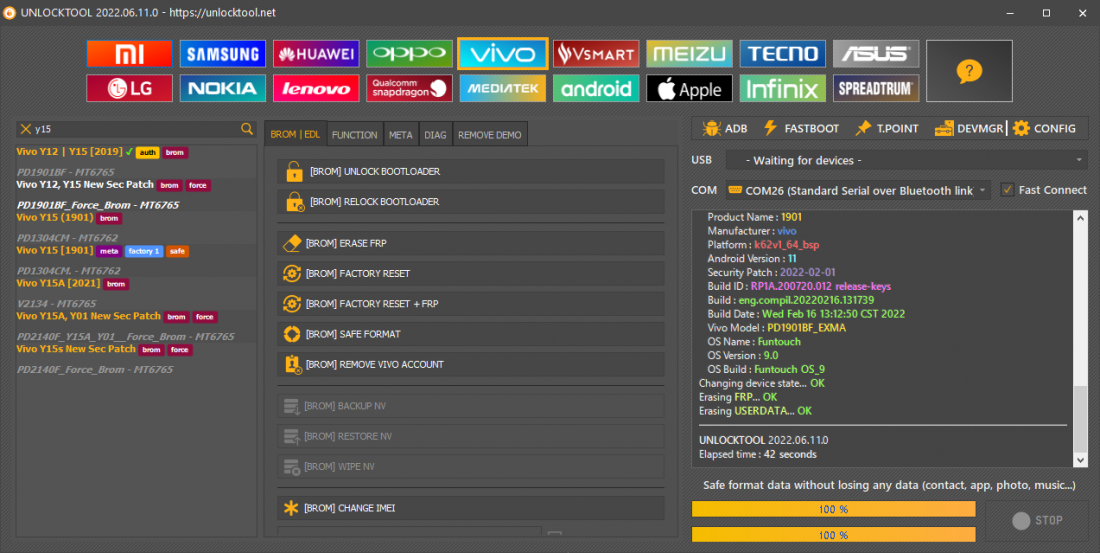1100x553 pixels.
Task: Select the OPPO brand logo
Action: tap(409, 54)
